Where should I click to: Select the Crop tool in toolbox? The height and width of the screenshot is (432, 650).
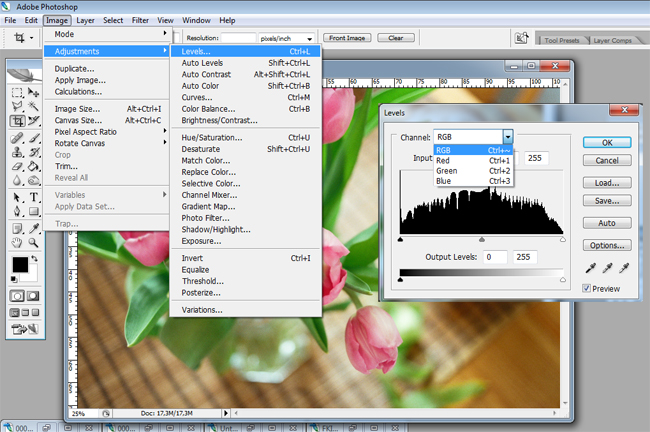click(17, 122)
